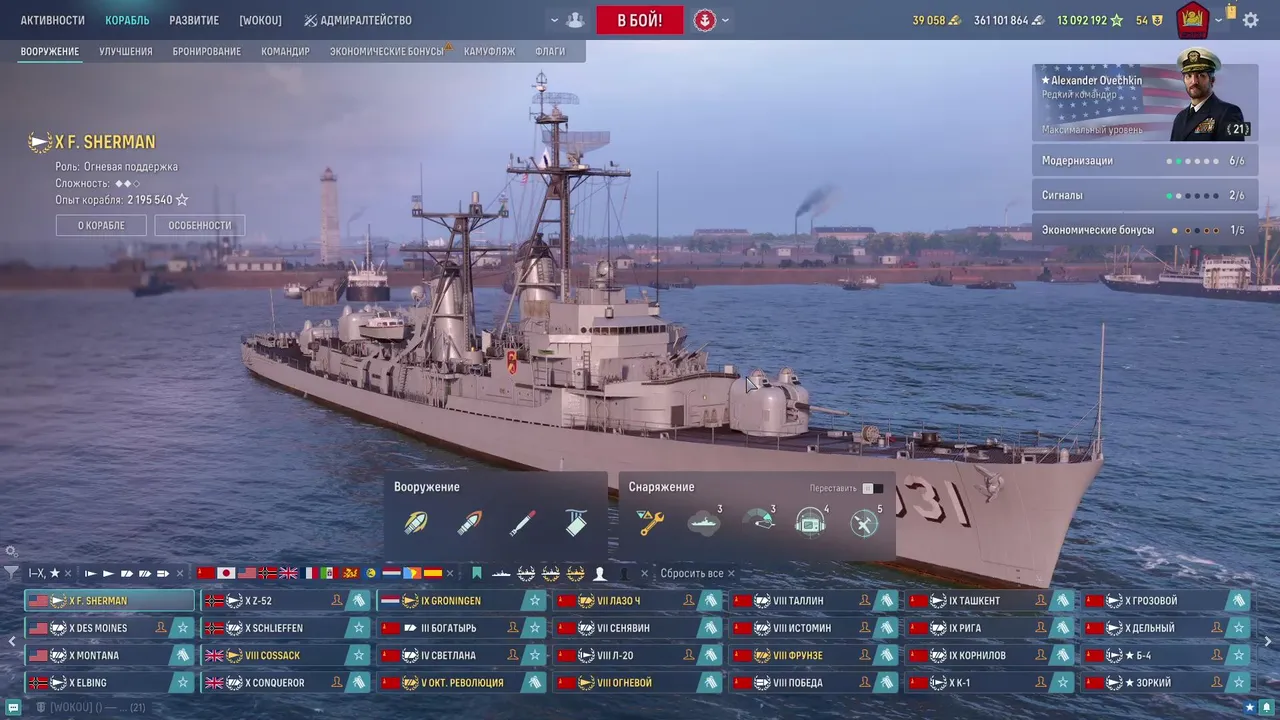Open Alexander Ovechkin commander card
Viewport: 1280px width, 720px height.
coord(1145,102)
